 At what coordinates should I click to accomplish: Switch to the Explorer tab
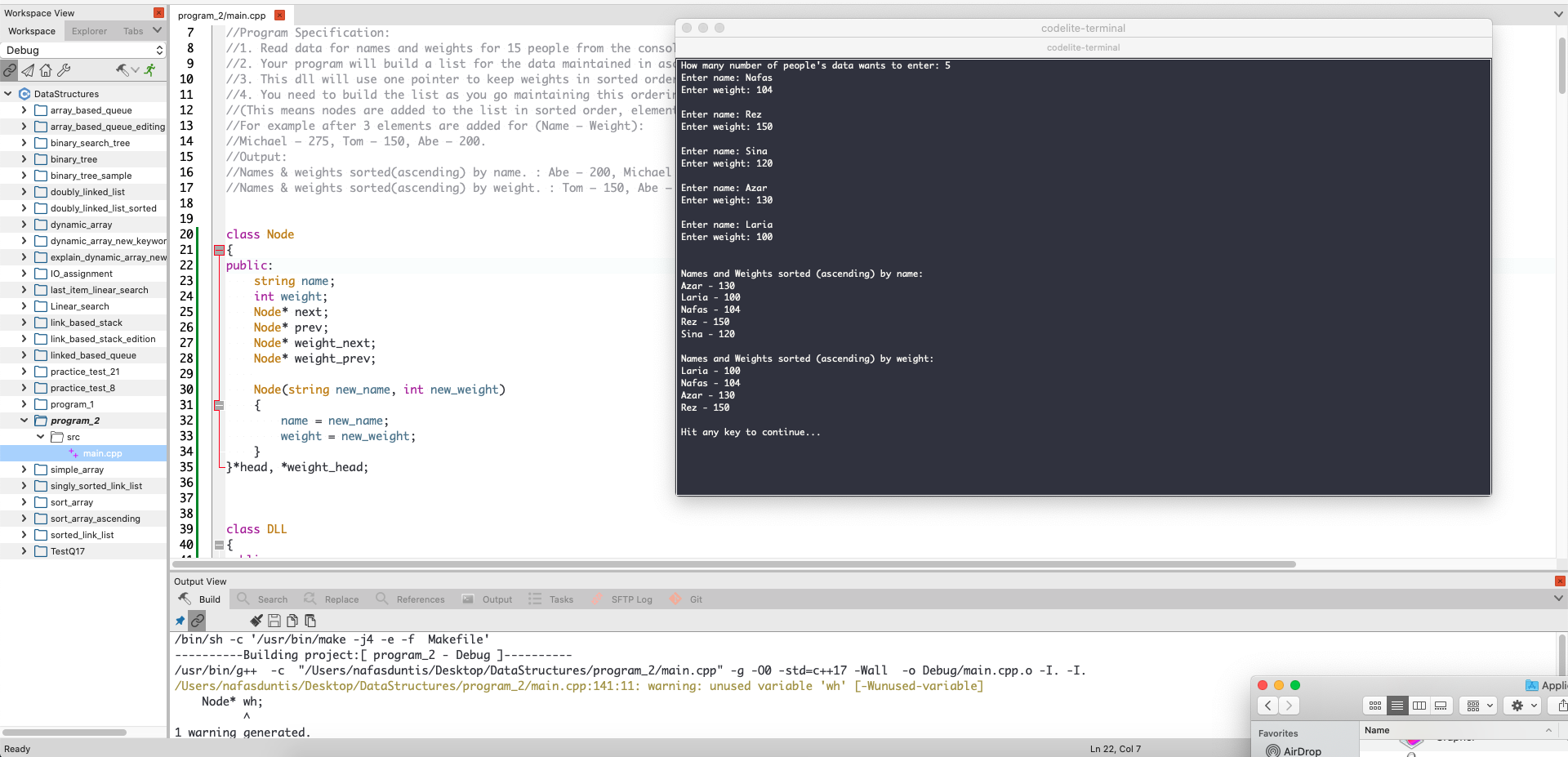click(89, 31)
